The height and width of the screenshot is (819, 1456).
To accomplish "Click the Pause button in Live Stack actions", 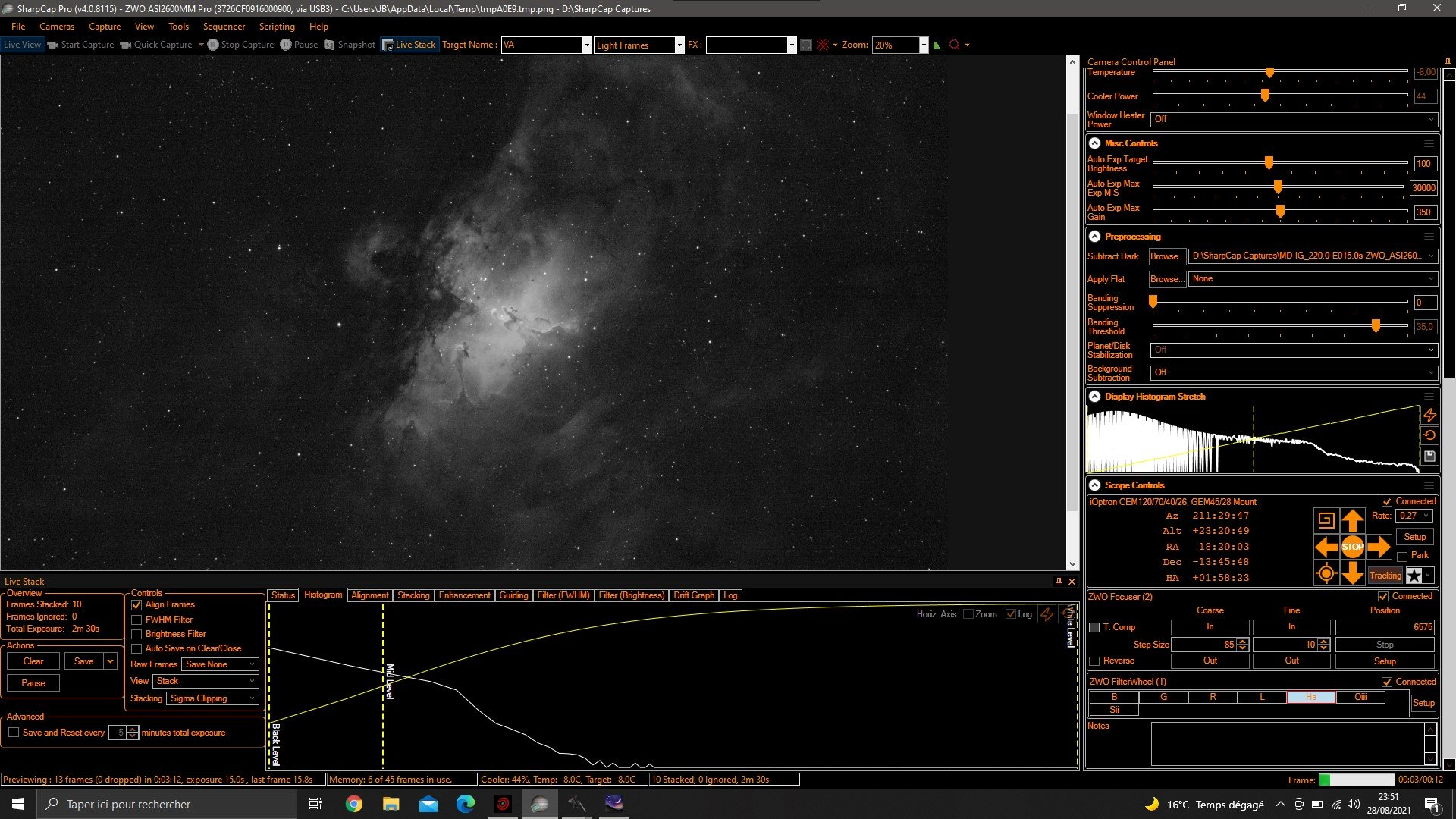I will [33, 683].
